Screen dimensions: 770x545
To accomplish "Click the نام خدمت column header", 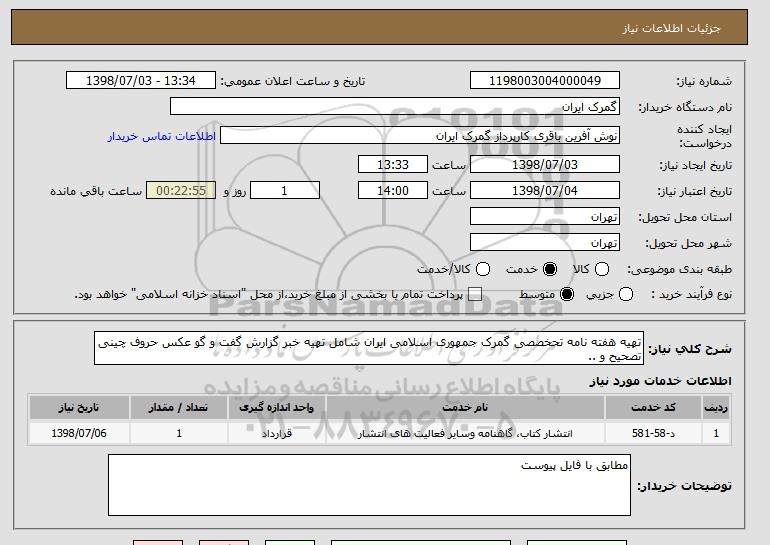I will coord(465,408).
